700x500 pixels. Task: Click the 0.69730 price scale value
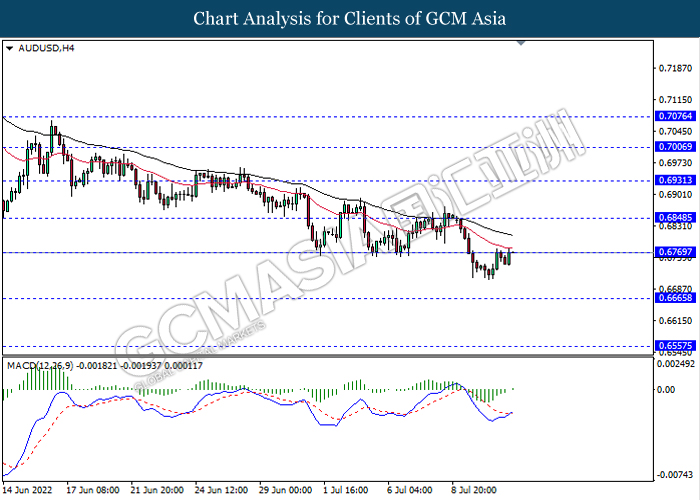click(675, 163)
